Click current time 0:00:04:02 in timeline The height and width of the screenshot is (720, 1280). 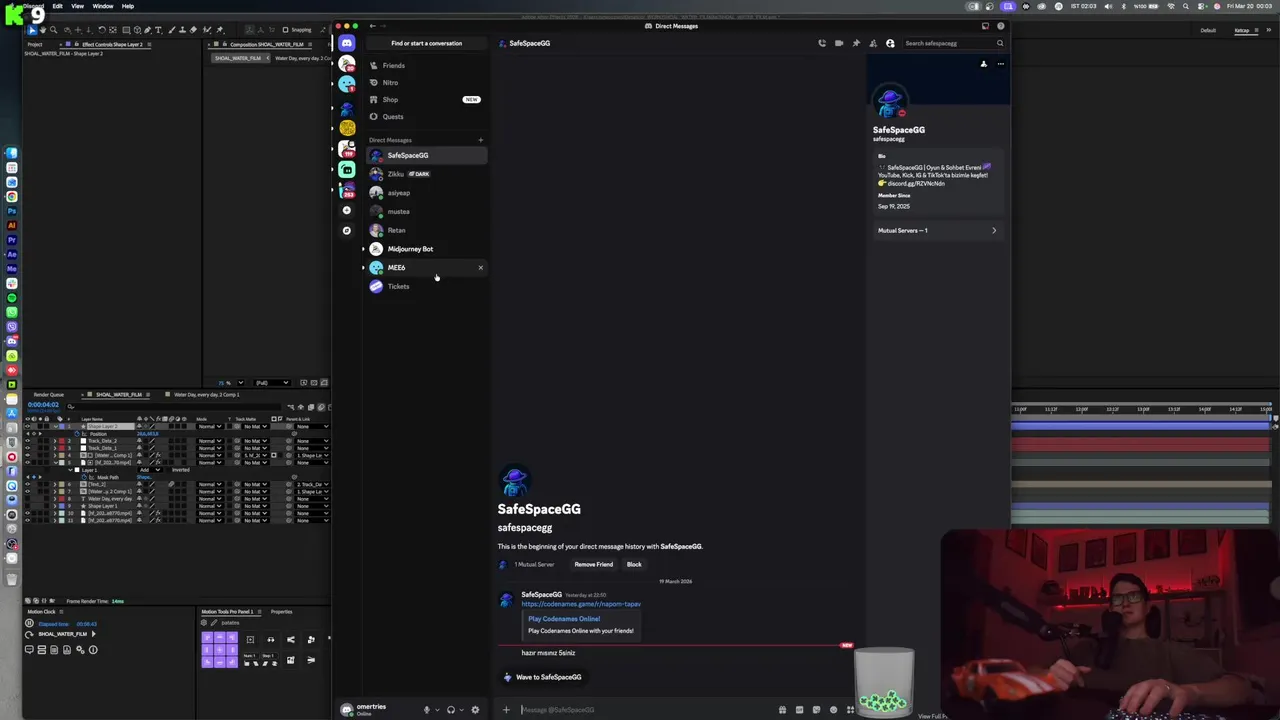click(x=43, y=405)
